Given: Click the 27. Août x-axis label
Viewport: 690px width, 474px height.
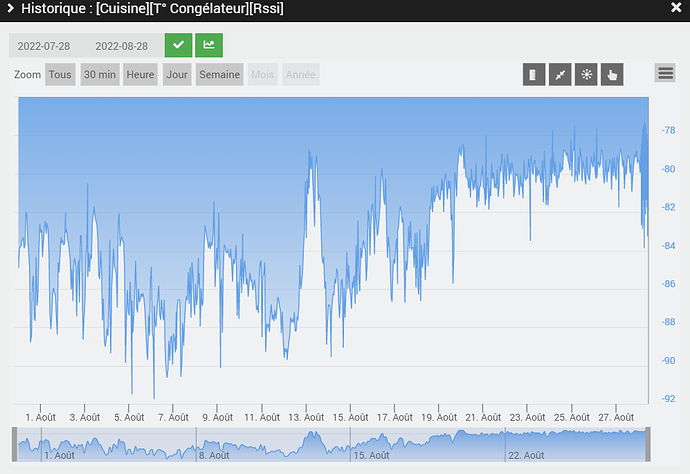Looking at the screenshot, I should (616, 417).
